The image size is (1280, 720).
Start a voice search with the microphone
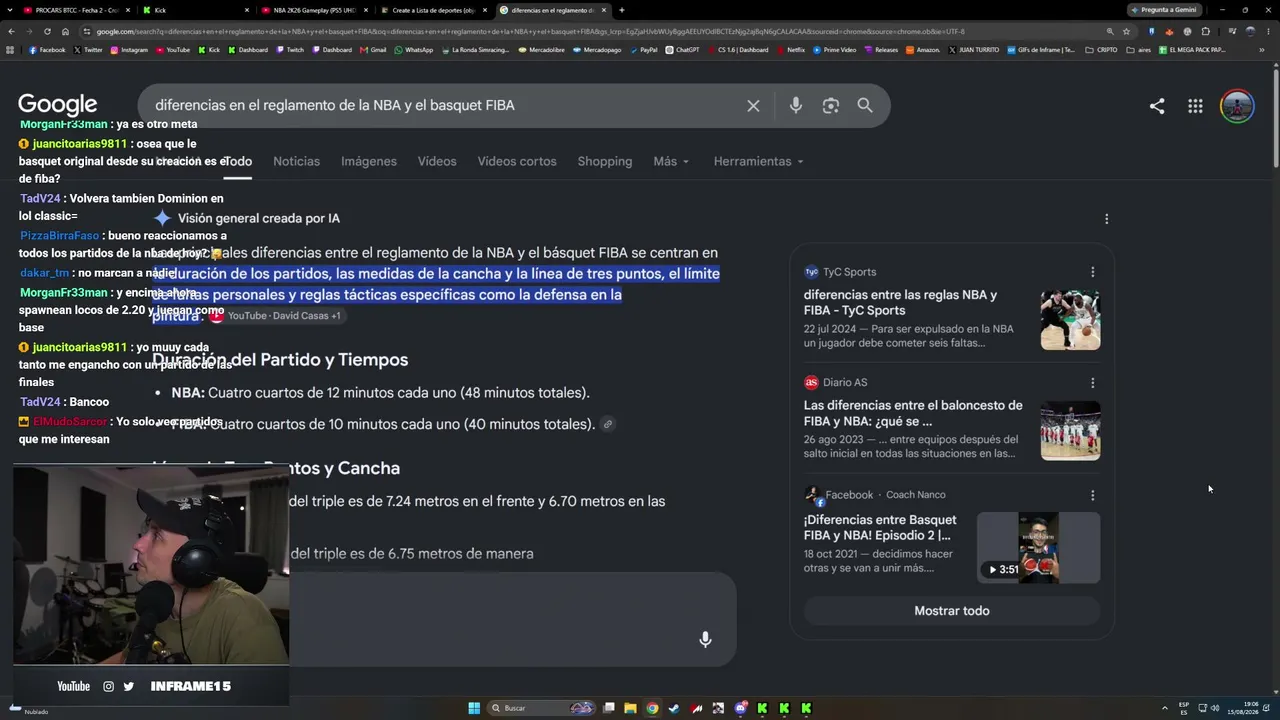click(x=796, y=105)
